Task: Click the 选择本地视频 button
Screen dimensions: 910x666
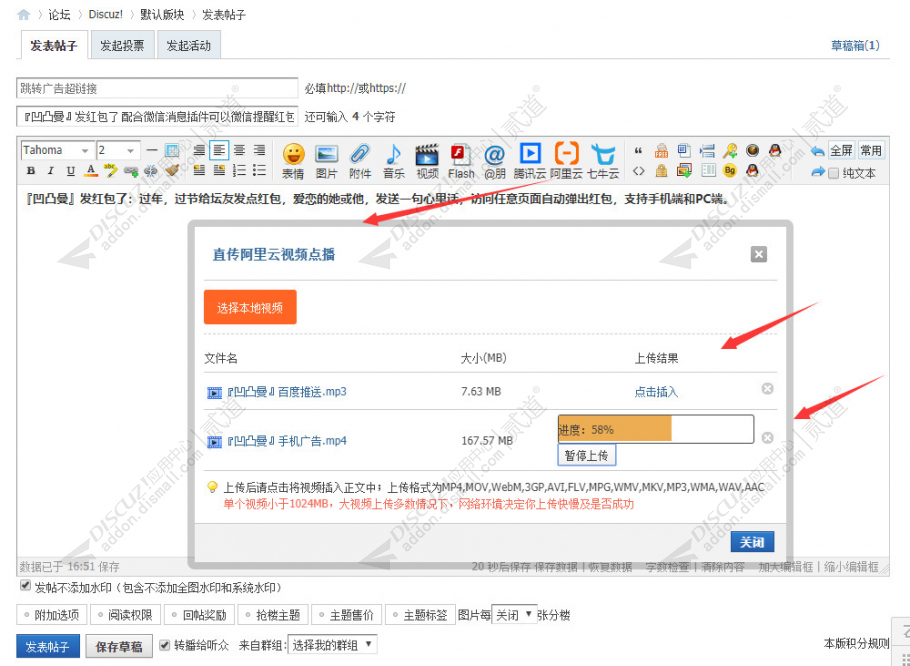Action: 249,308
